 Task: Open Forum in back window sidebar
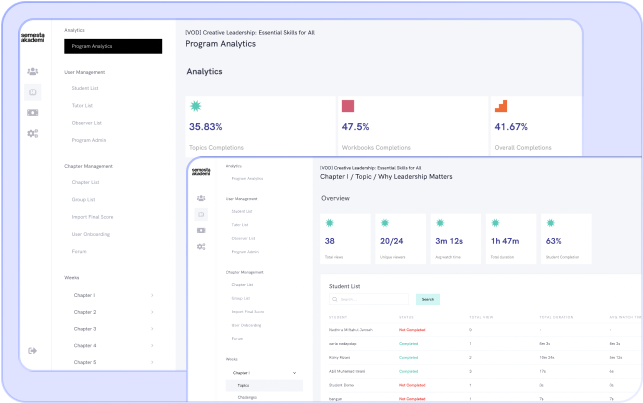tap(79, 251)
